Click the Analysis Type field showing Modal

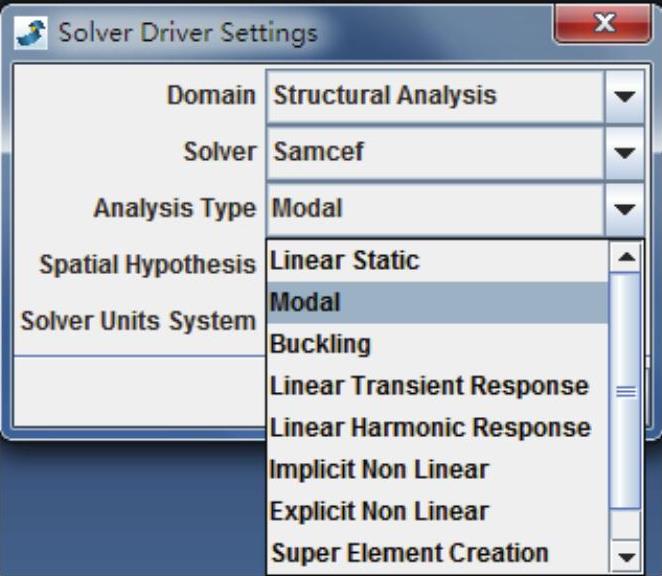click(x=435, y=210)
